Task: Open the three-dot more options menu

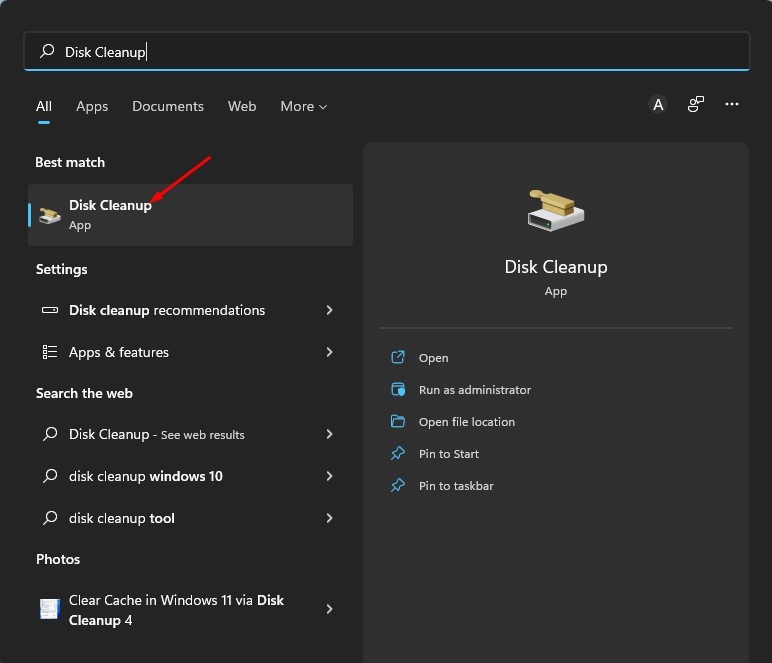Action: tap(732, 105)
